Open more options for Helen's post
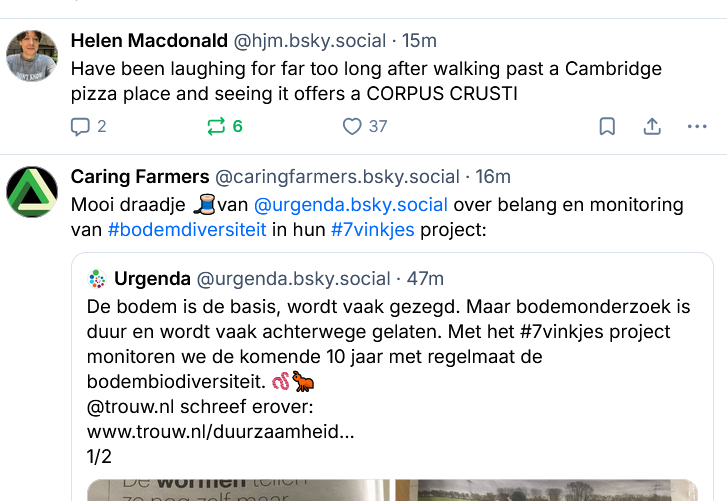Image resolution: width=727 pixels, height=501 pixels. (697, 127)
